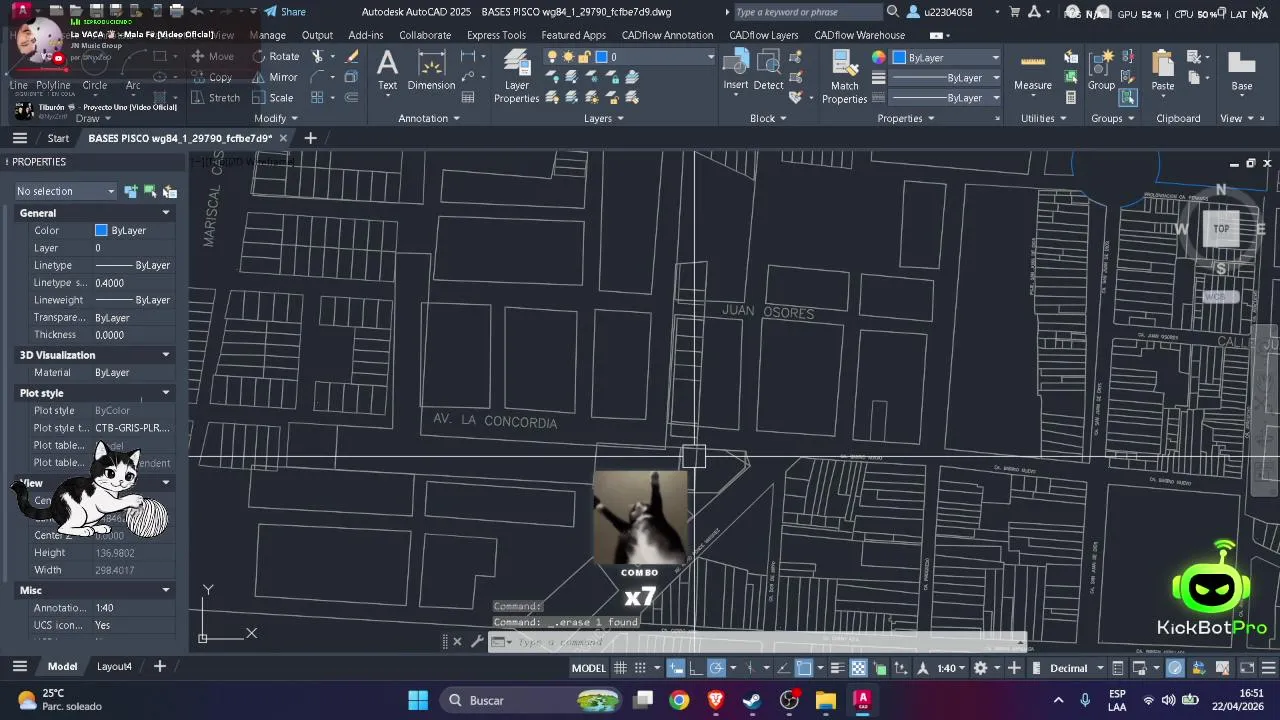Collapse the 3D Visualization section
The width and height of the screenshot is (1280, 720).
[166, 355]
